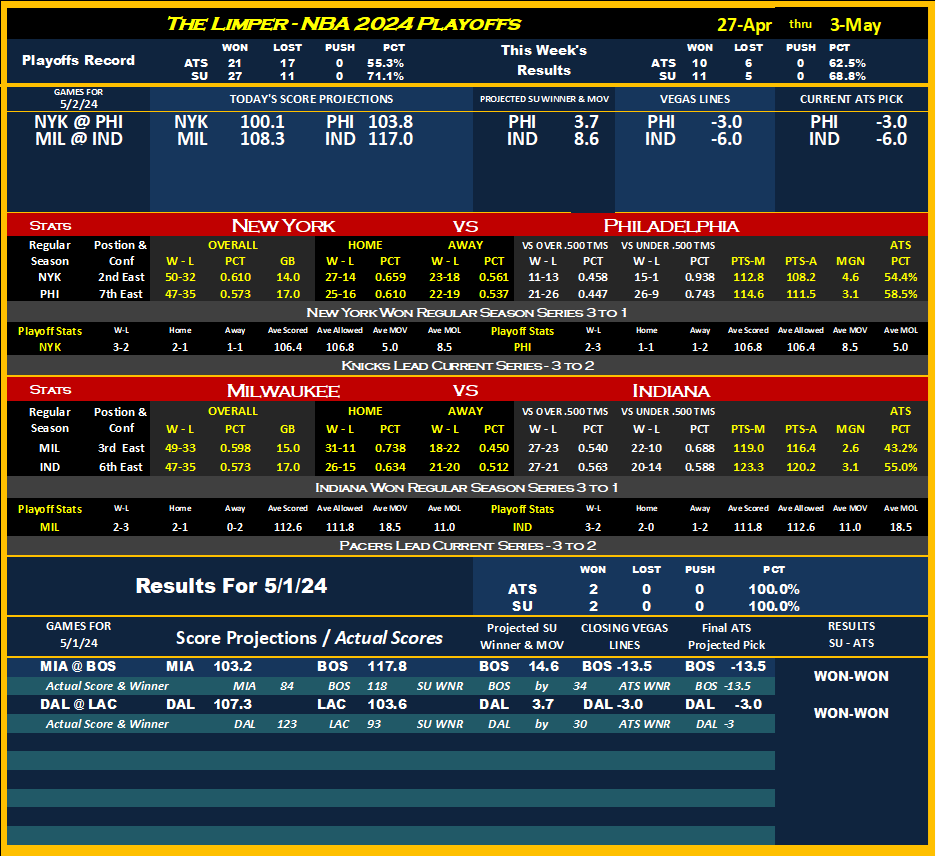Viewport: 936px width, 857px height.
Task: Click the "TODAY'S SCORE PROJECTIONS" header
Action: click(x=311, y=99)
